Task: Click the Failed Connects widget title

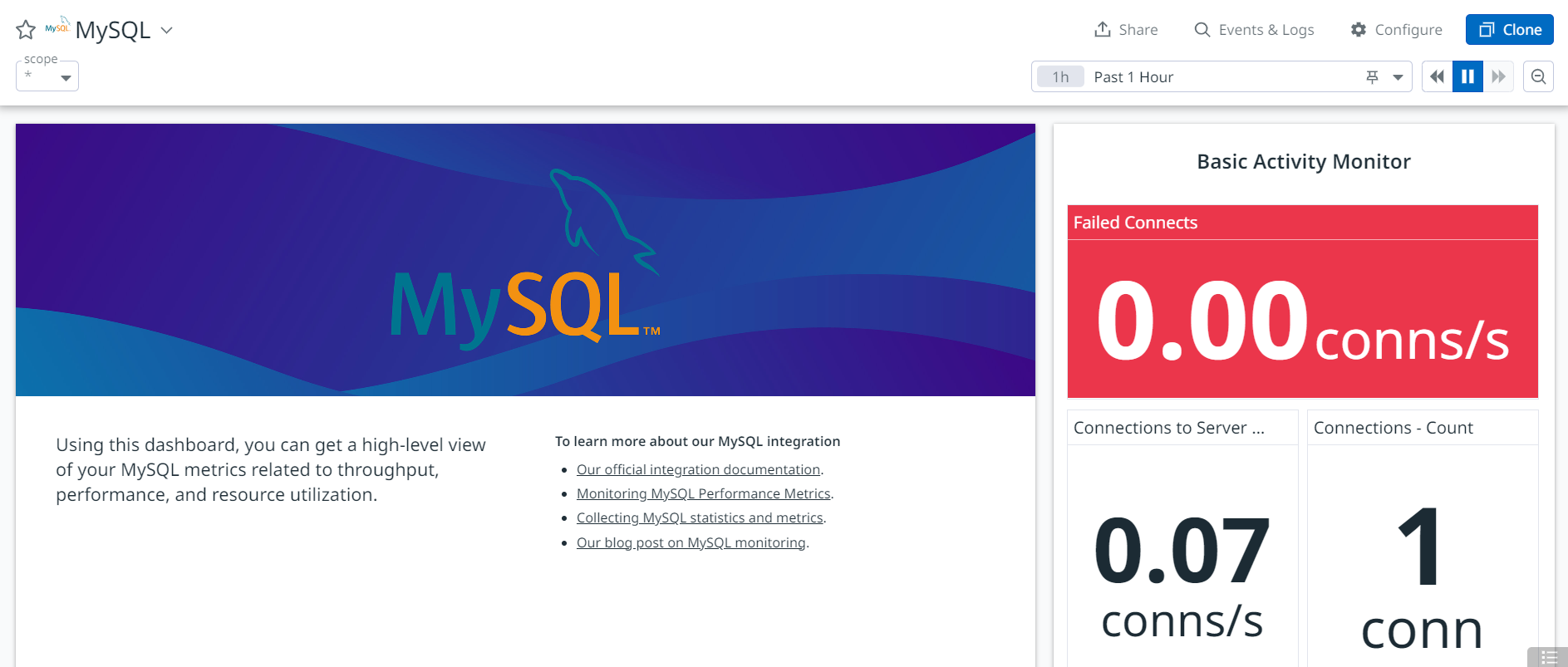Action: click(x=1135, y=223)
